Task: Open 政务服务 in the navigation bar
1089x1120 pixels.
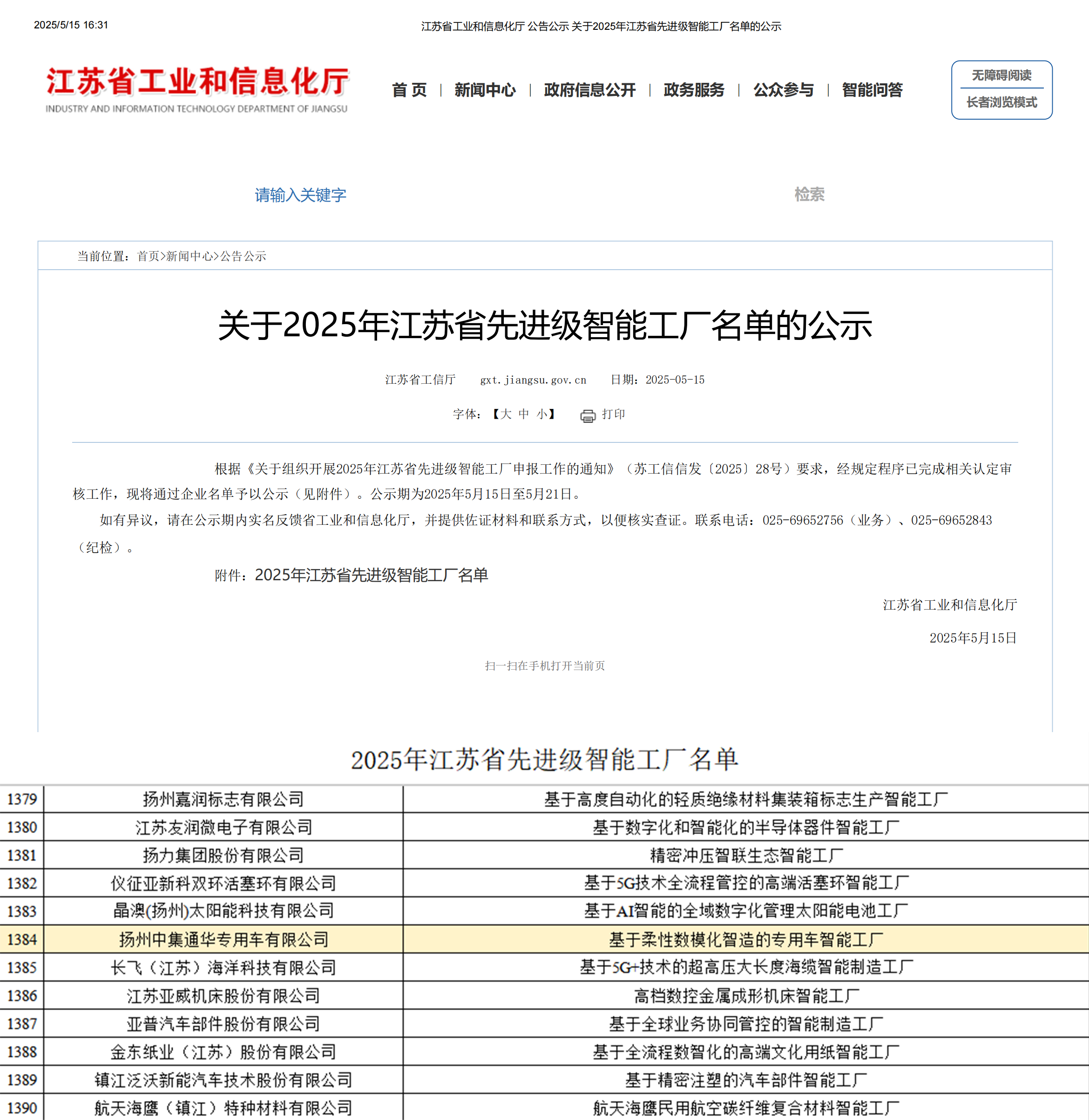Action: (x=694, y=90)
